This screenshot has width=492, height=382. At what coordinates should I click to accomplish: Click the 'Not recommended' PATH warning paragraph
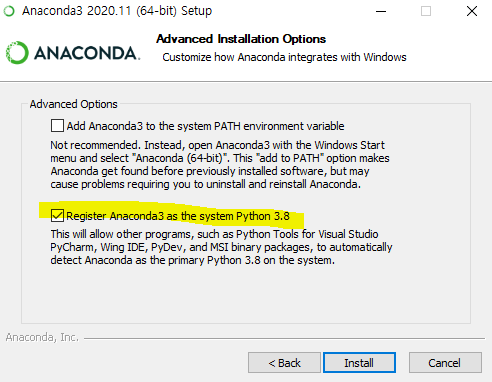(220, 165)
